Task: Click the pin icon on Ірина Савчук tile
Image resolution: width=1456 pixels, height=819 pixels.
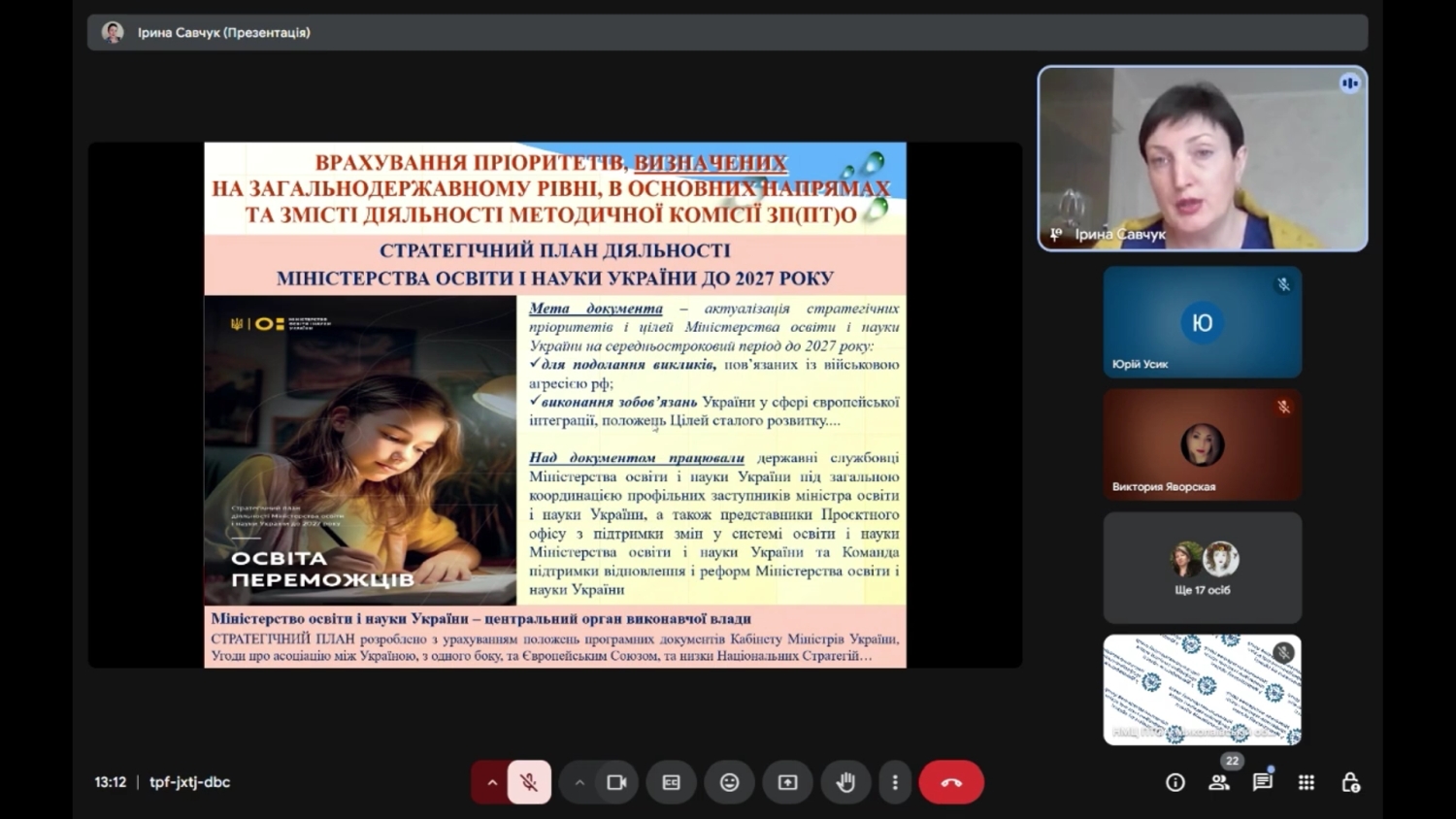Action: pos(1056,234)
